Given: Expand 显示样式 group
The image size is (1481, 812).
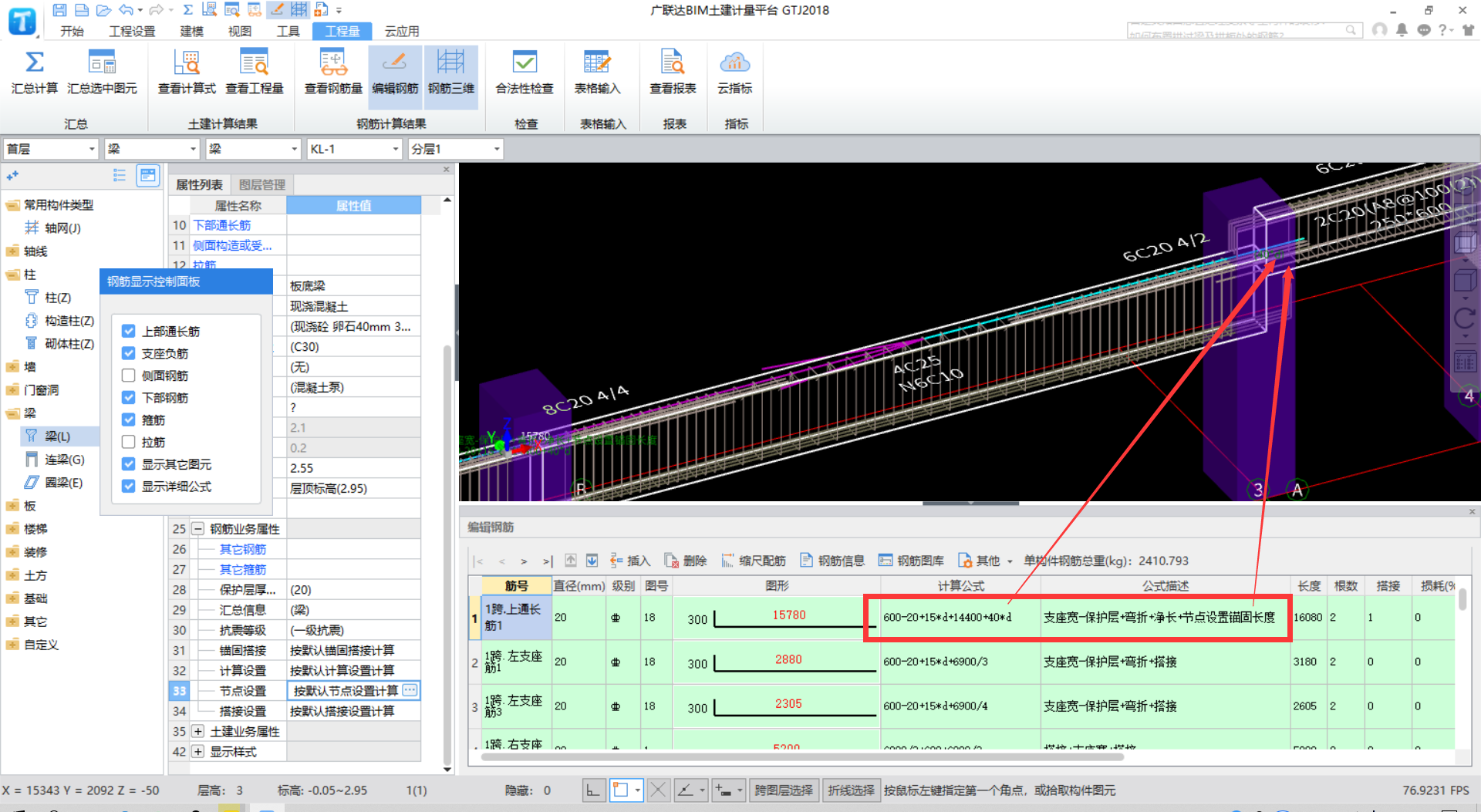Looking at the screenshot, I should pyautogui.click(x=198, y=751).
